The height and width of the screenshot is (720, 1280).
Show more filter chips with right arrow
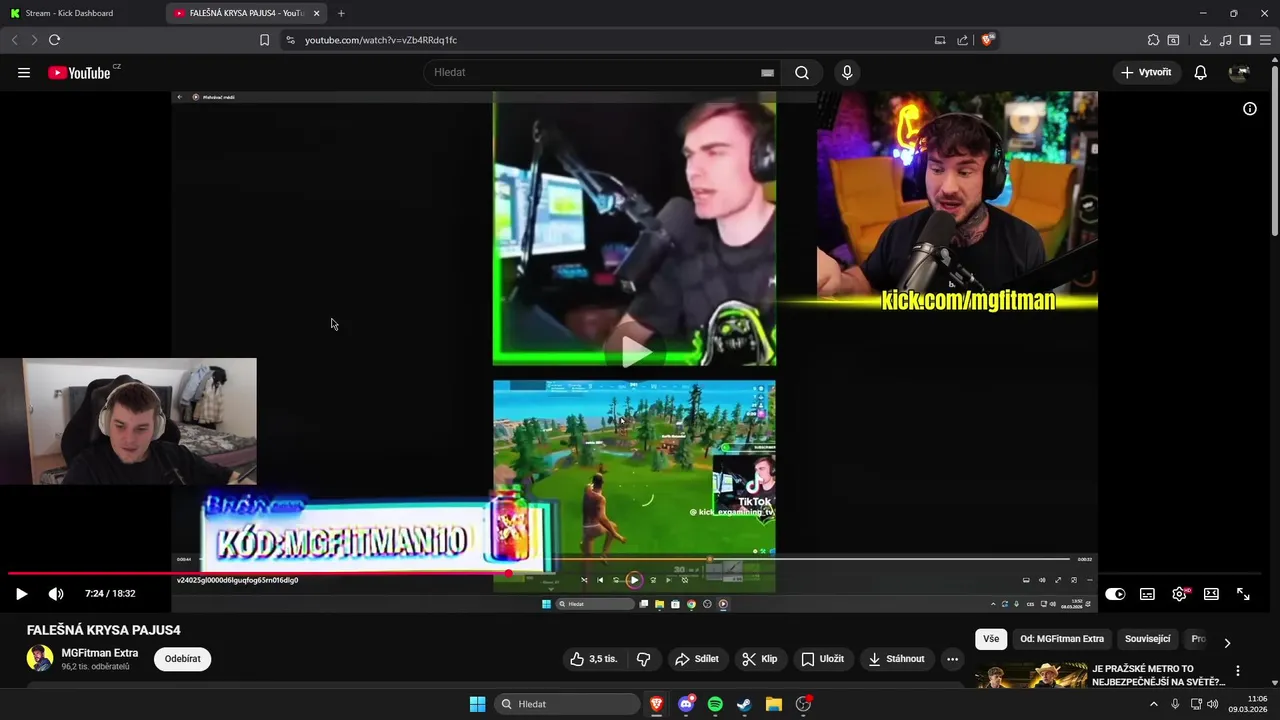pos(1227,642)
